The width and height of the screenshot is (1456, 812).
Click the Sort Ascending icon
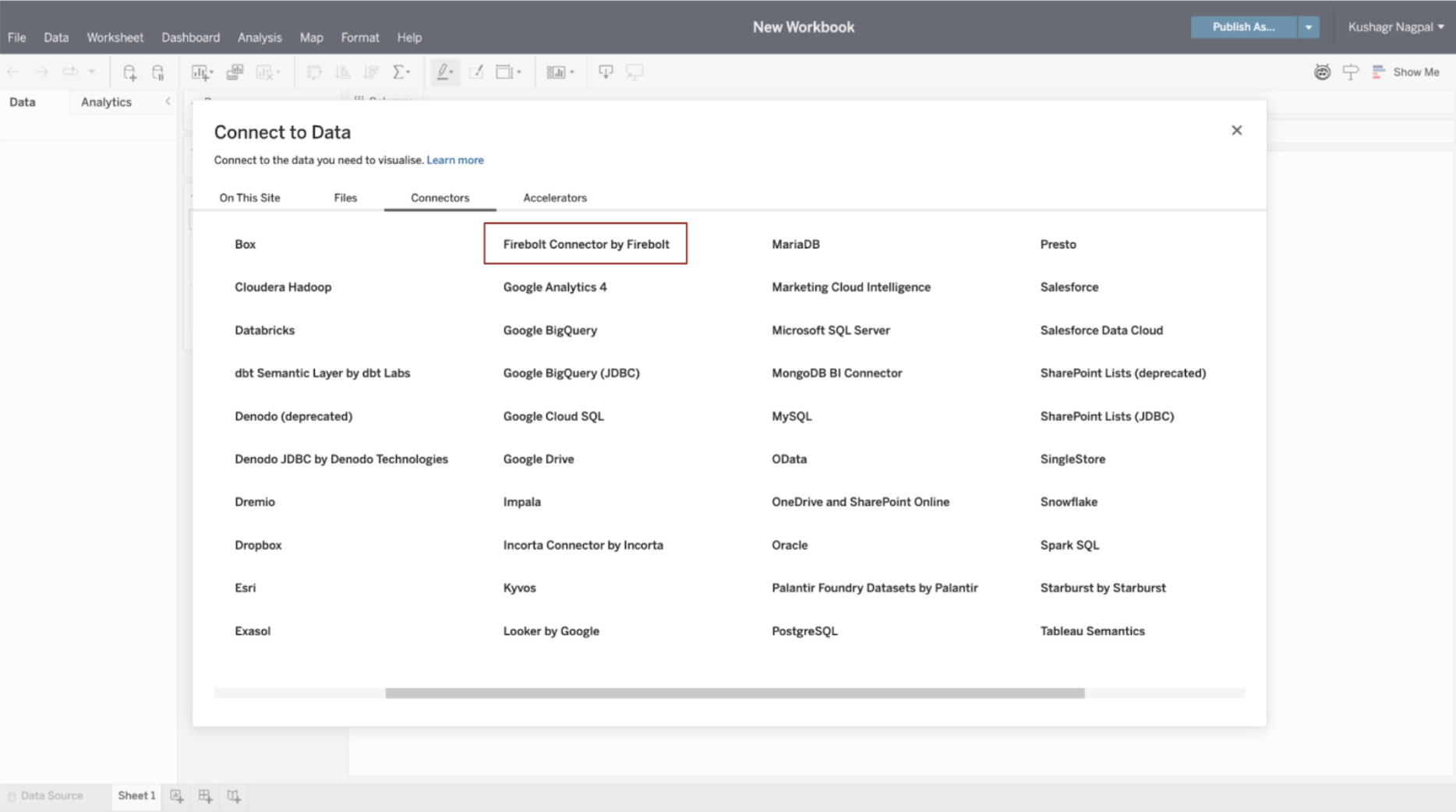(x=342, y=72)
